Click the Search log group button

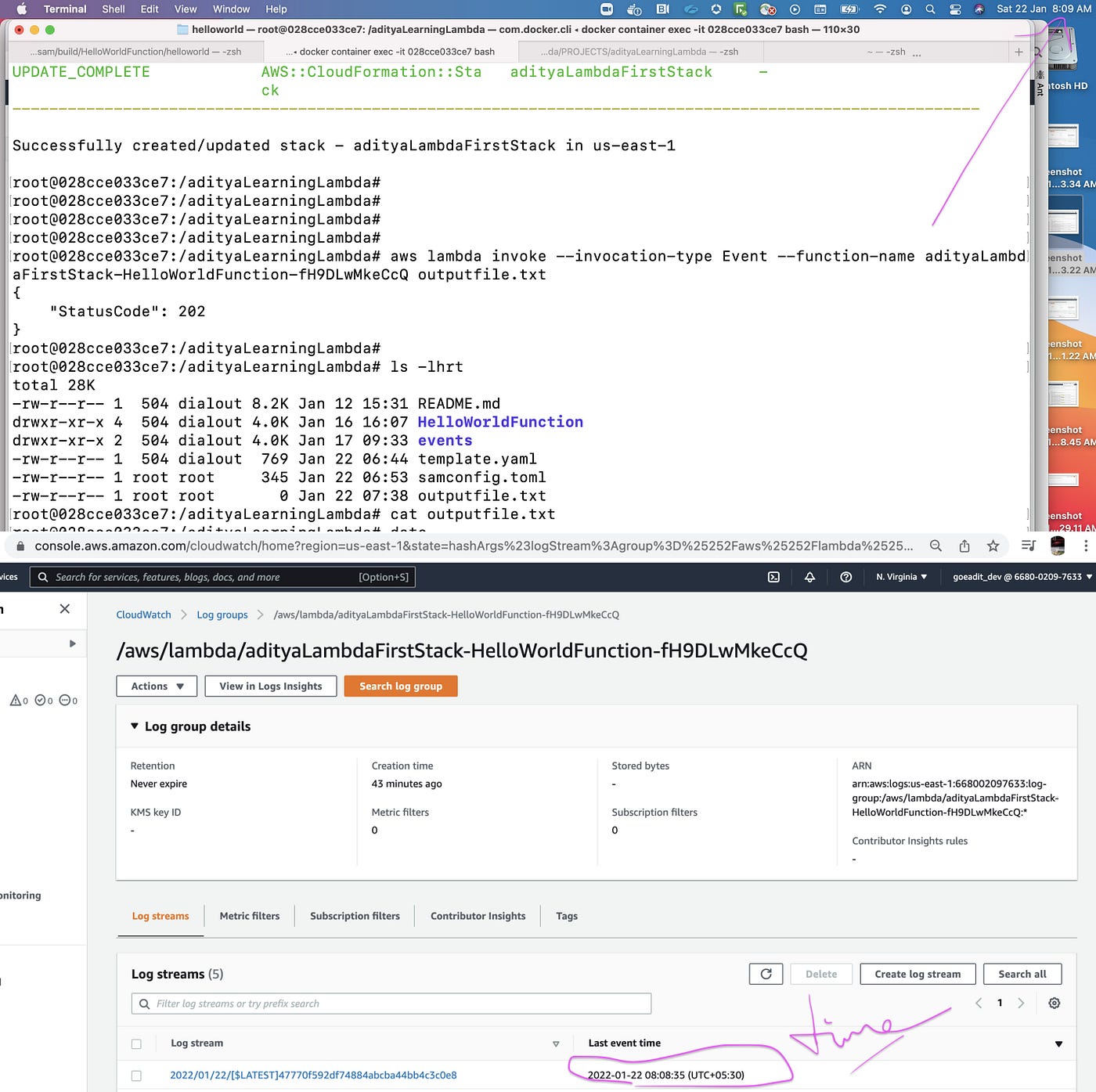point(401,686)
